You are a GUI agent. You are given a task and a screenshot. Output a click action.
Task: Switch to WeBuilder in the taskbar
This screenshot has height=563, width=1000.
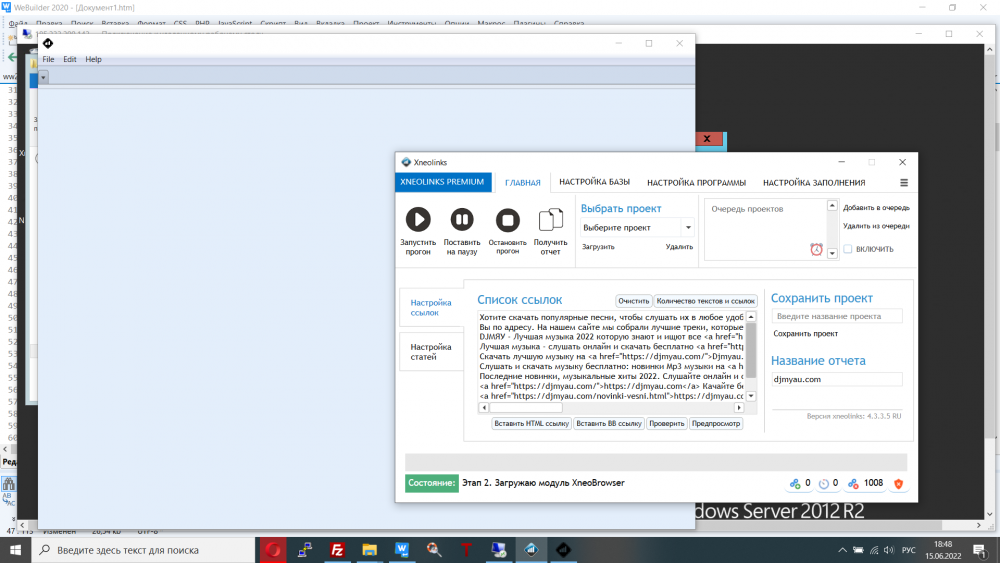pyautogui.click(x=402, y=550)
